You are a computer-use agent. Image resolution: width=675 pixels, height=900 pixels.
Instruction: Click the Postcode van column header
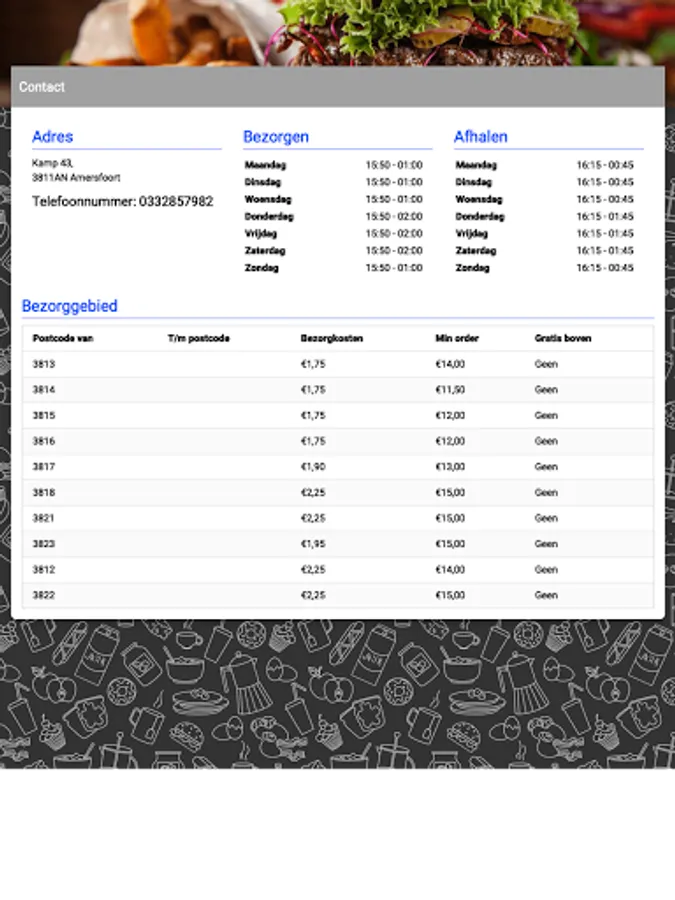63,339
